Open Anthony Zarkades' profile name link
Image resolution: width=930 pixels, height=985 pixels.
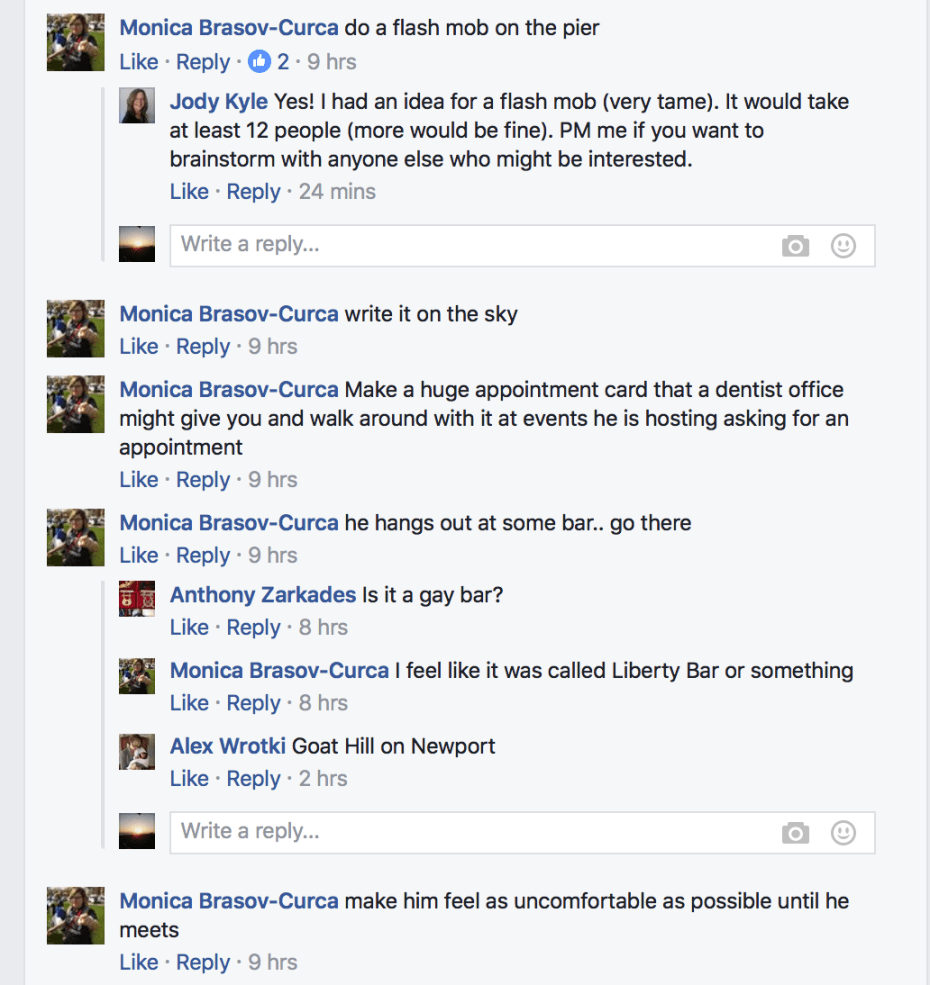pos(263,595)
